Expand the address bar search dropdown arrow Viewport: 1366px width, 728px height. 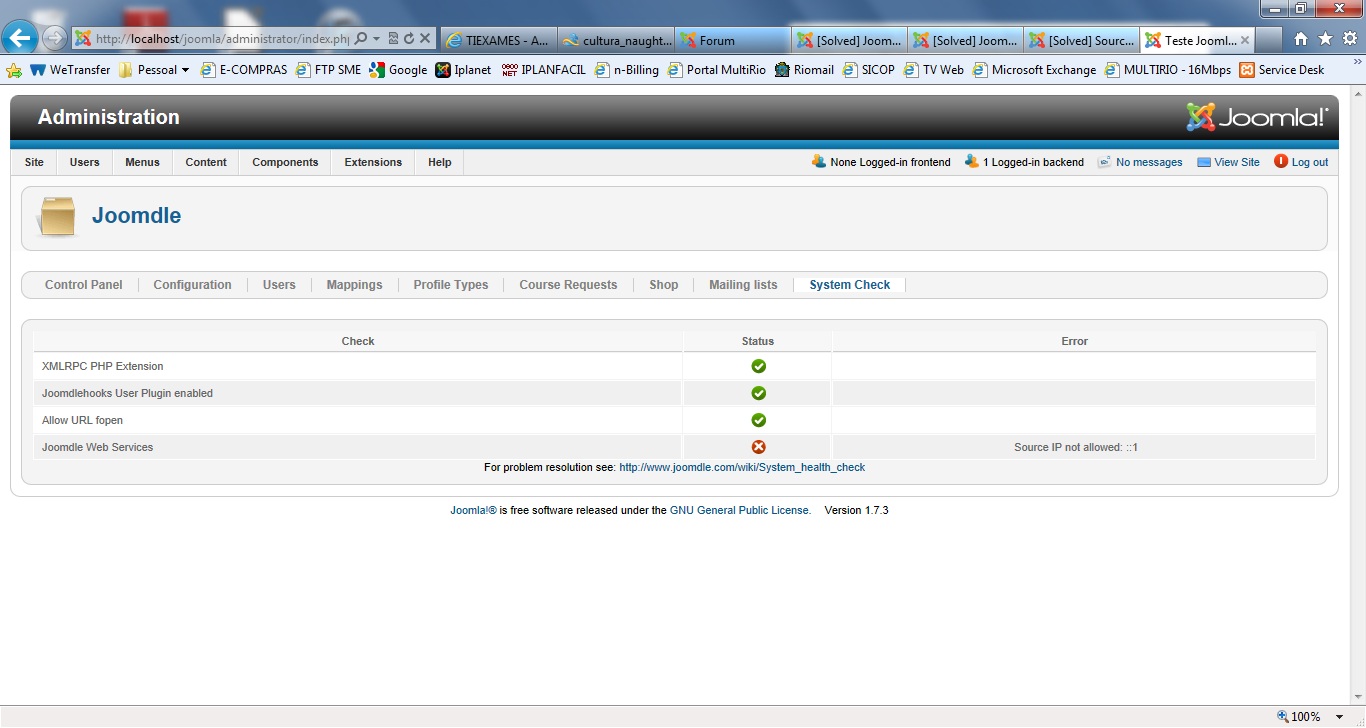377,39
